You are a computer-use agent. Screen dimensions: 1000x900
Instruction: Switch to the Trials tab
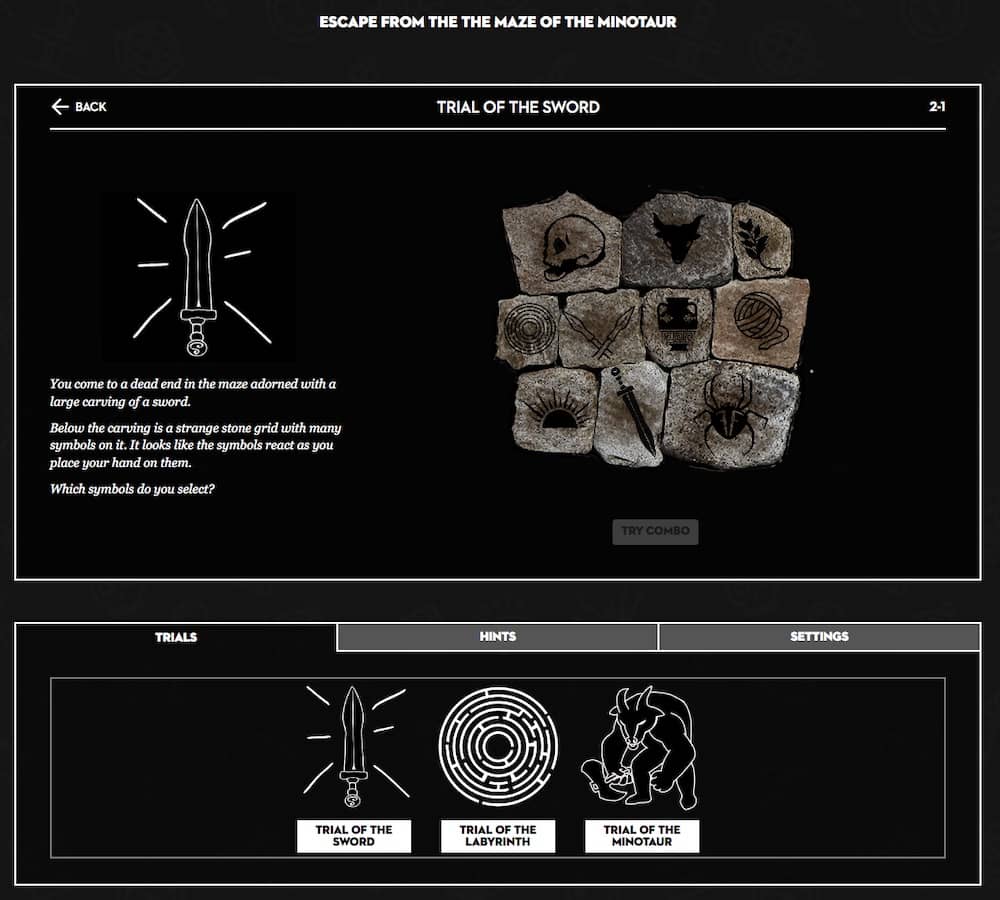[x=176, y=637]
